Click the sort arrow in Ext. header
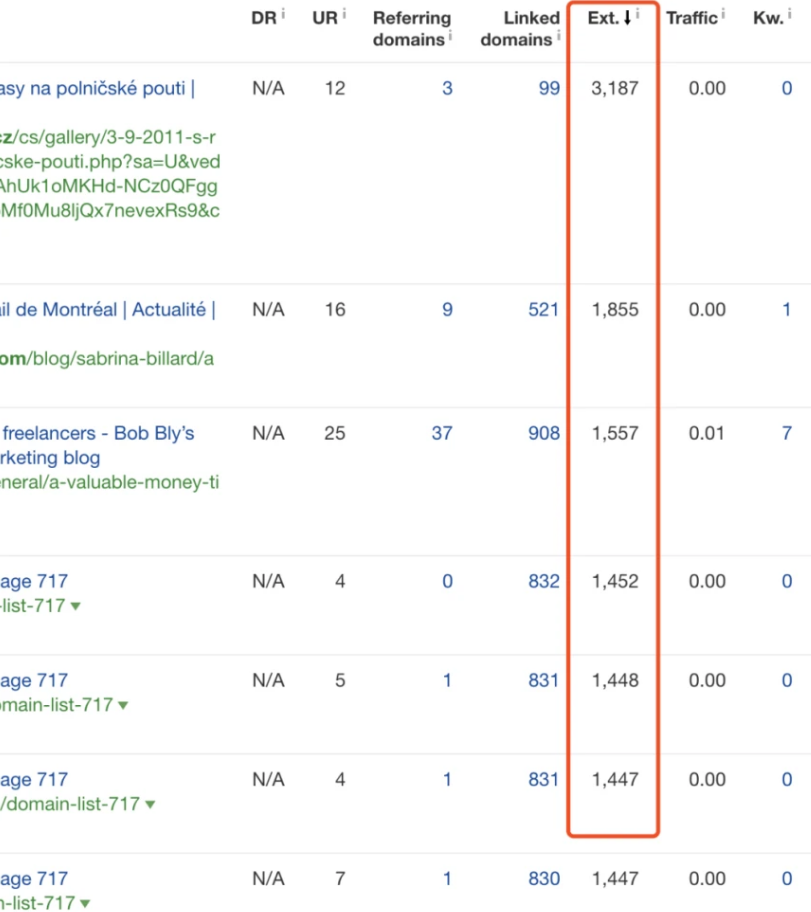This screenshot has width=811, height=912. click(x=627, y=18)
